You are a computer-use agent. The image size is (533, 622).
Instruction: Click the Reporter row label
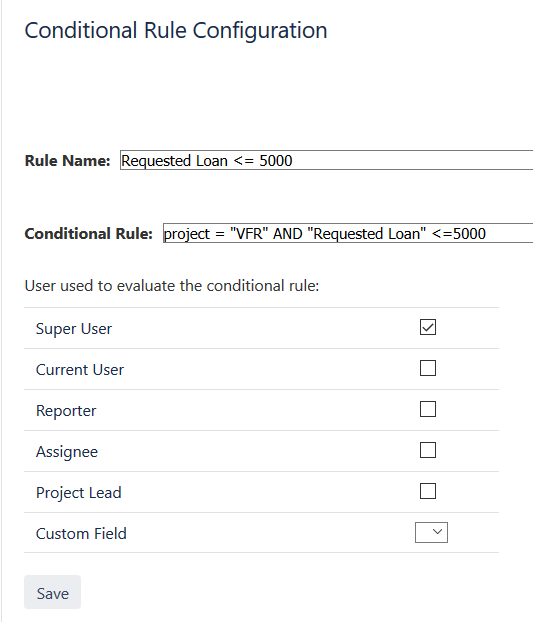pos(66,411)
